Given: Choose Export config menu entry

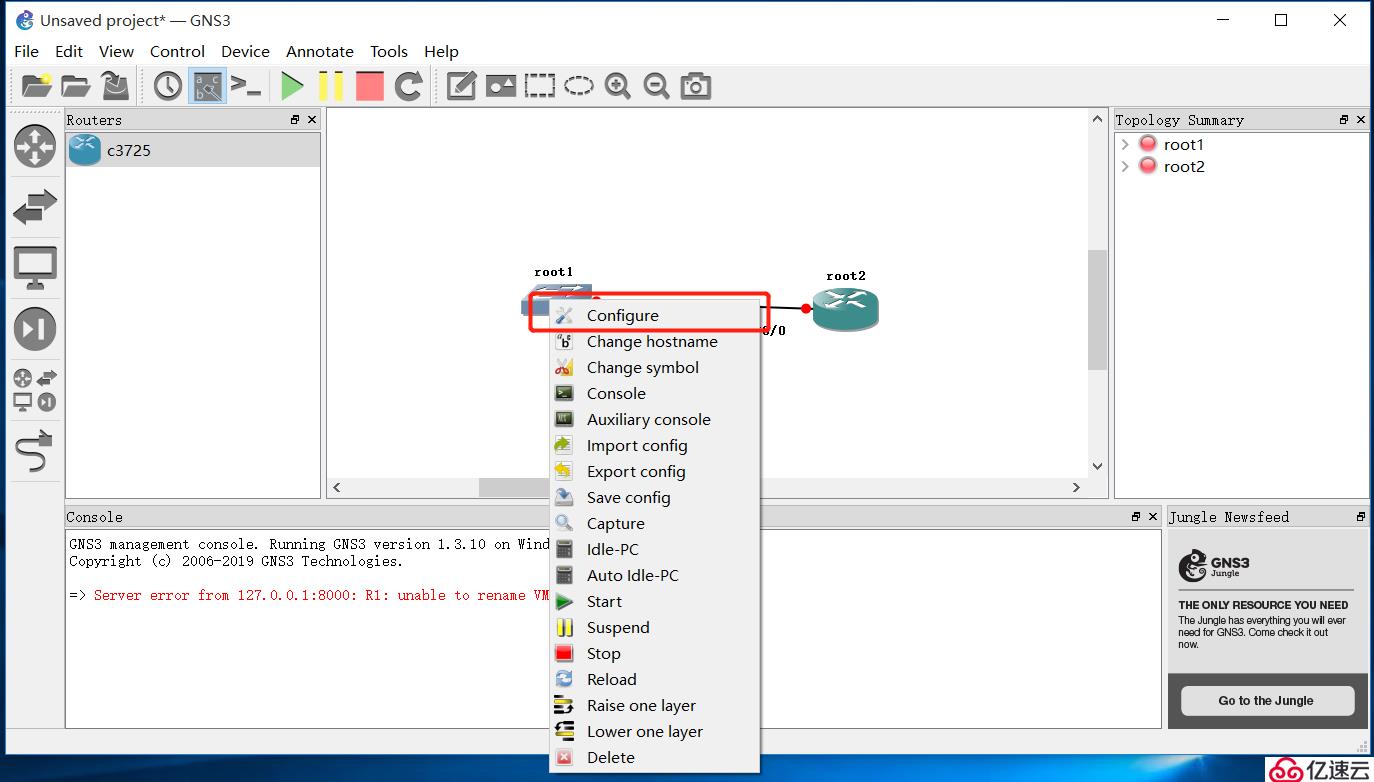Looking at the screenshot, I should pos(655,471).
